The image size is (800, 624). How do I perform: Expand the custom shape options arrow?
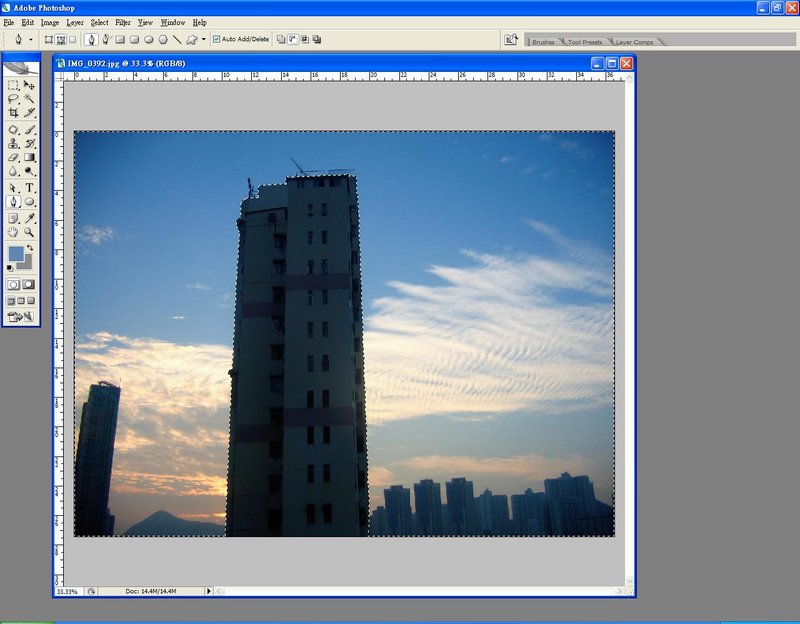[204, 40]
